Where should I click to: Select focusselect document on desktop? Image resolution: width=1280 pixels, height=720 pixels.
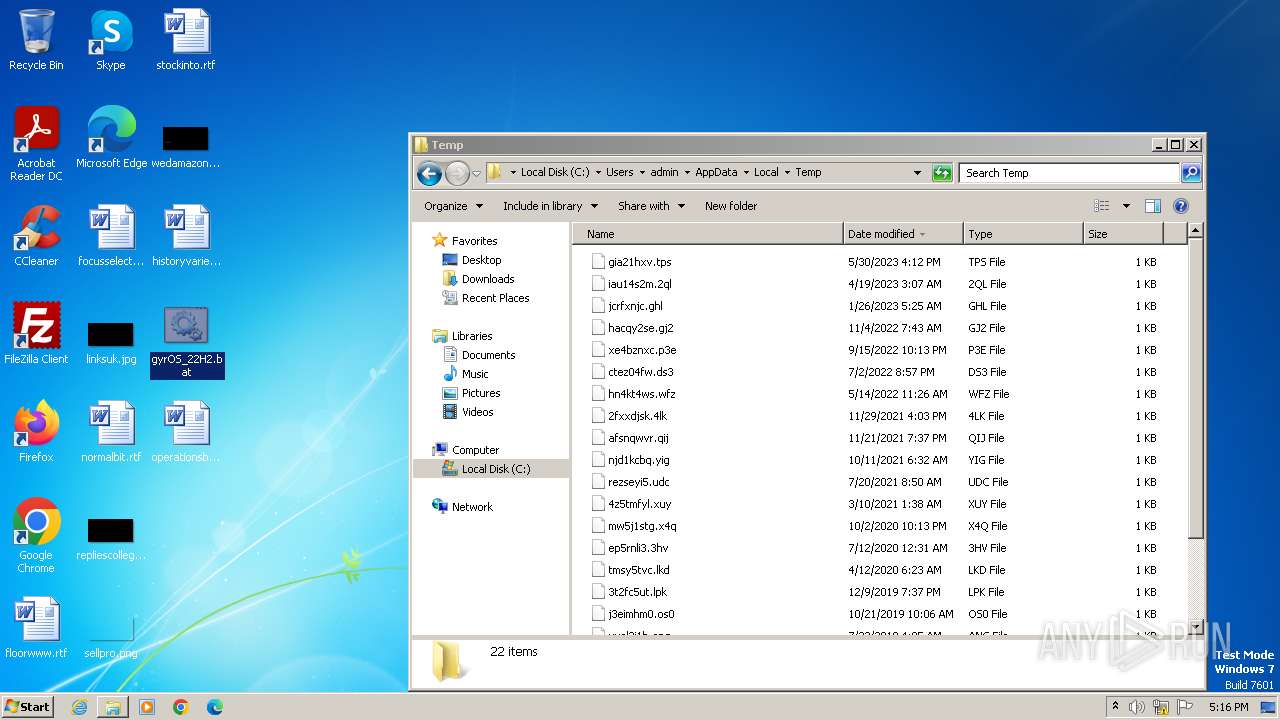pos(111,235)
